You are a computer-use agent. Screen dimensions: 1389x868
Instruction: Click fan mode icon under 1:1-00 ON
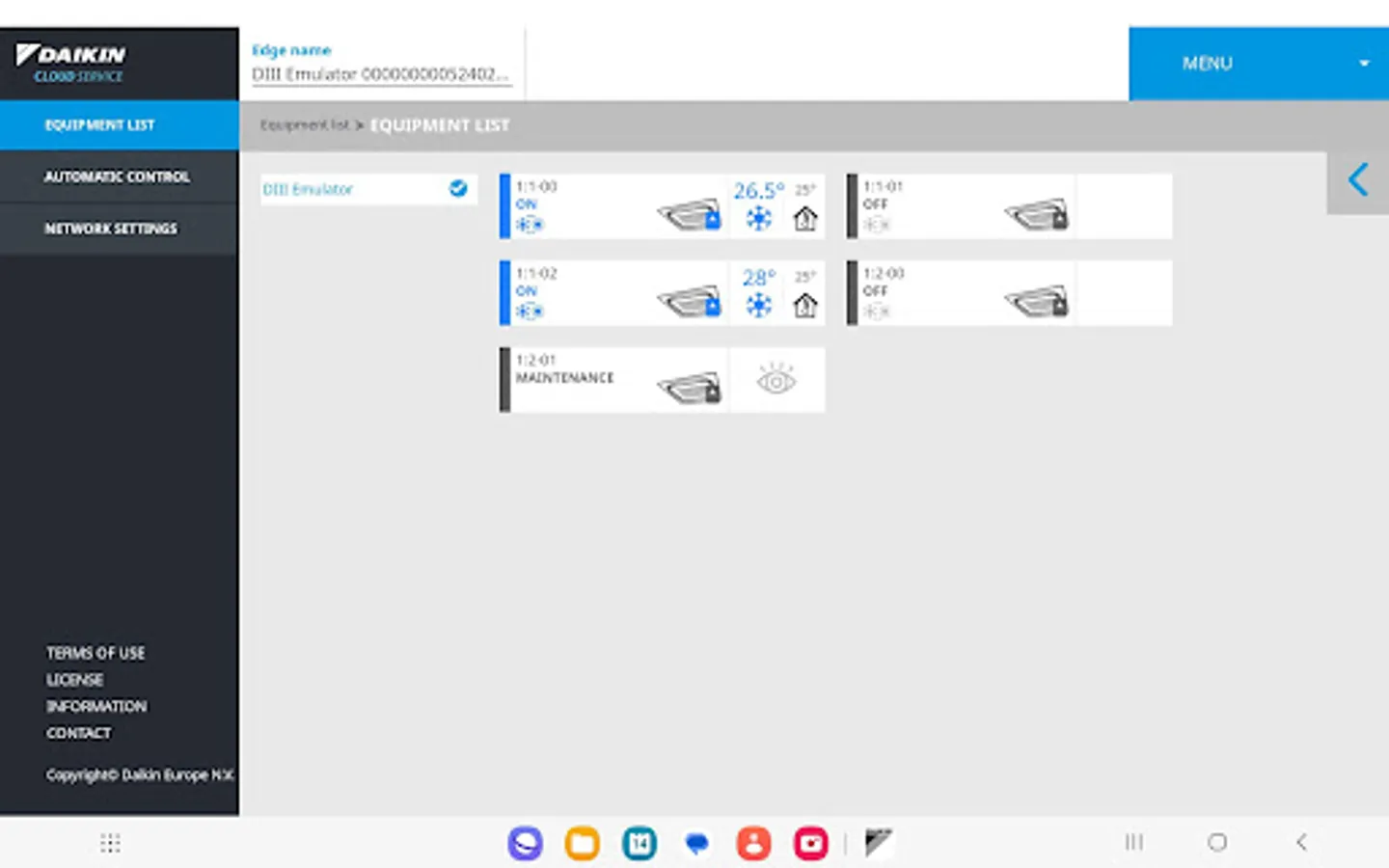click(x=530, y=225)
